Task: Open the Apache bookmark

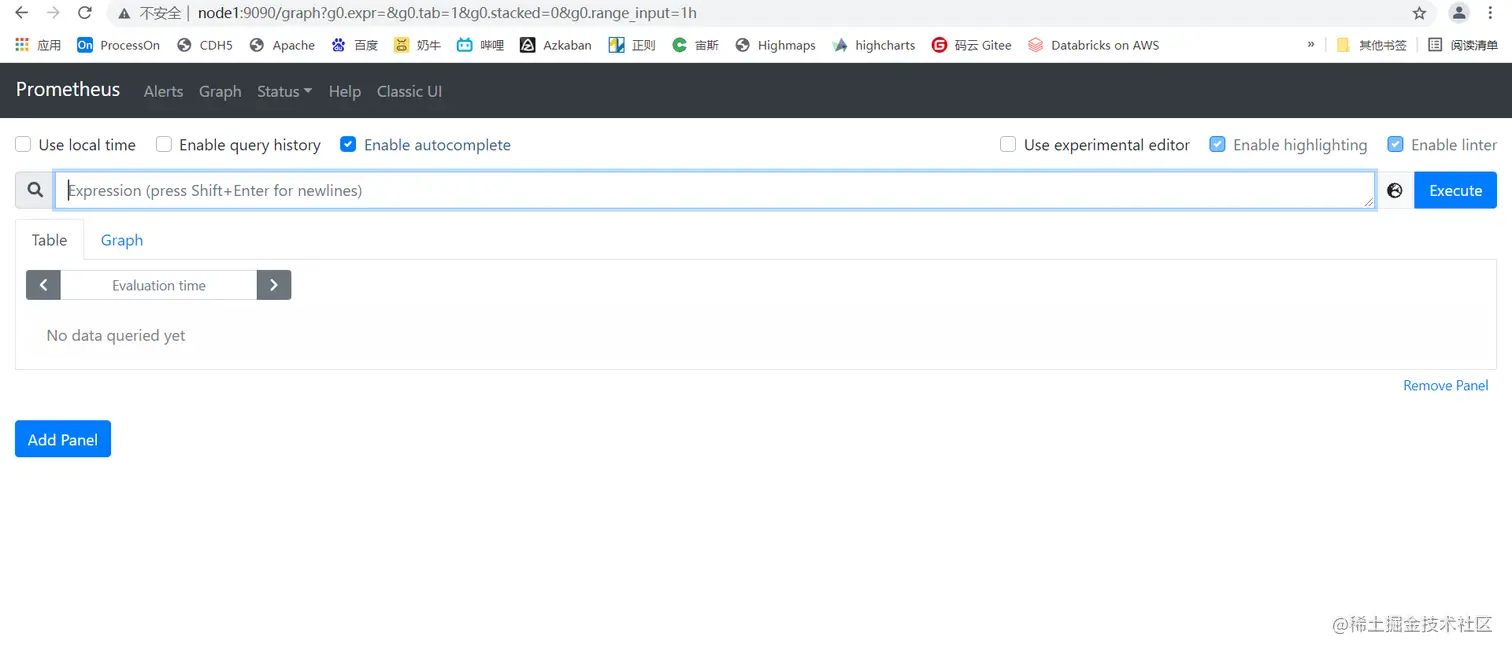Action: pyautogui.click(x=282, y=45)
